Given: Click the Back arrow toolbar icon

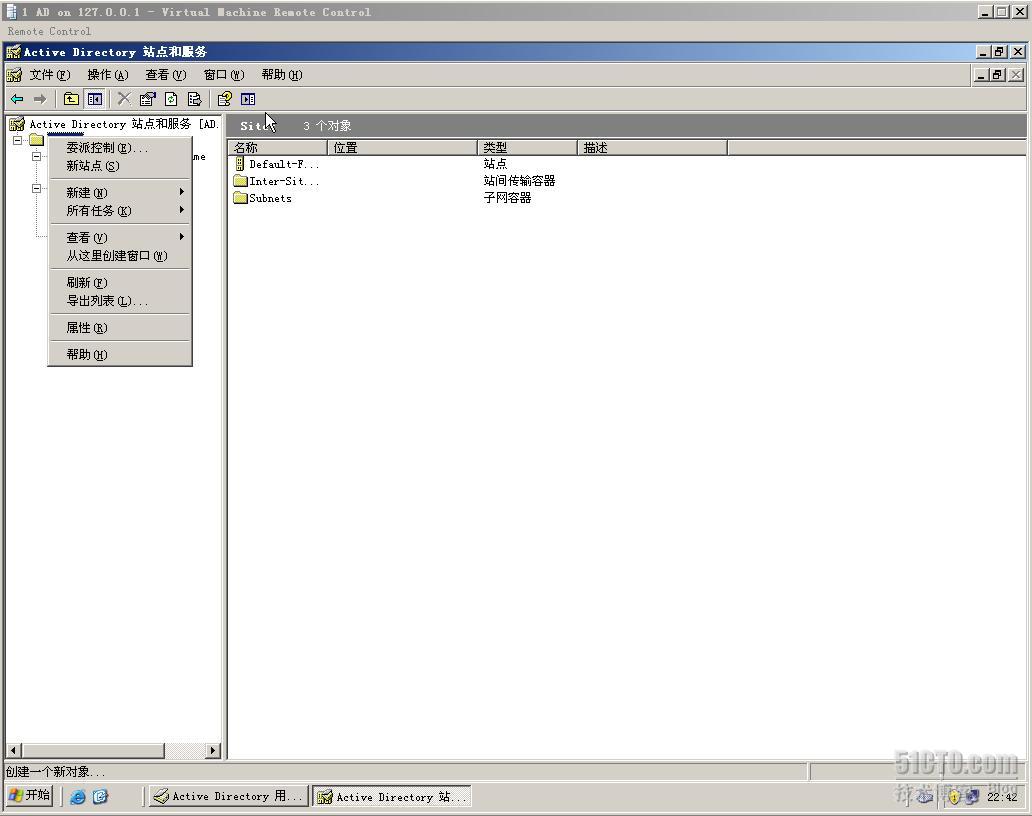Looking at the screenshot, I should pyautogui.click(x=17, y=99).
